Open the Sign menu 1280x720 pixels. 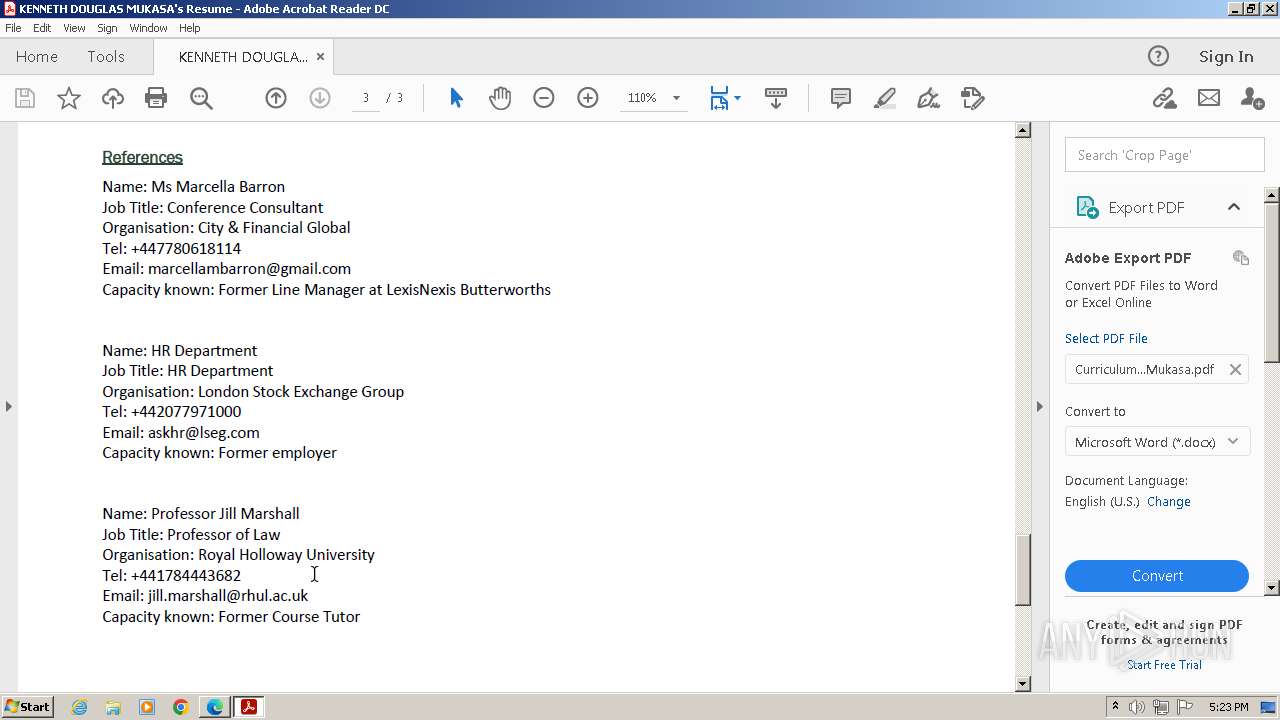tap(107, 28)
